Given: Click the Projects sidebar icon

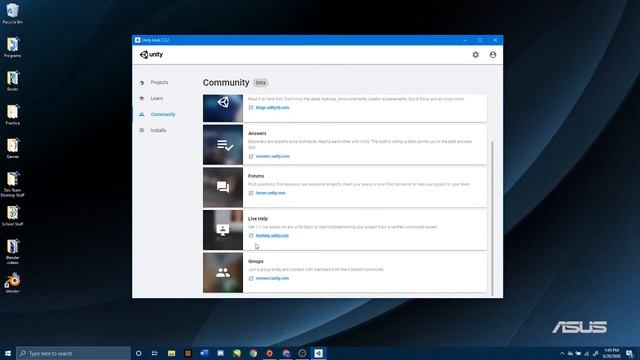Looking at the screenshot, I should tap(142, 83).
